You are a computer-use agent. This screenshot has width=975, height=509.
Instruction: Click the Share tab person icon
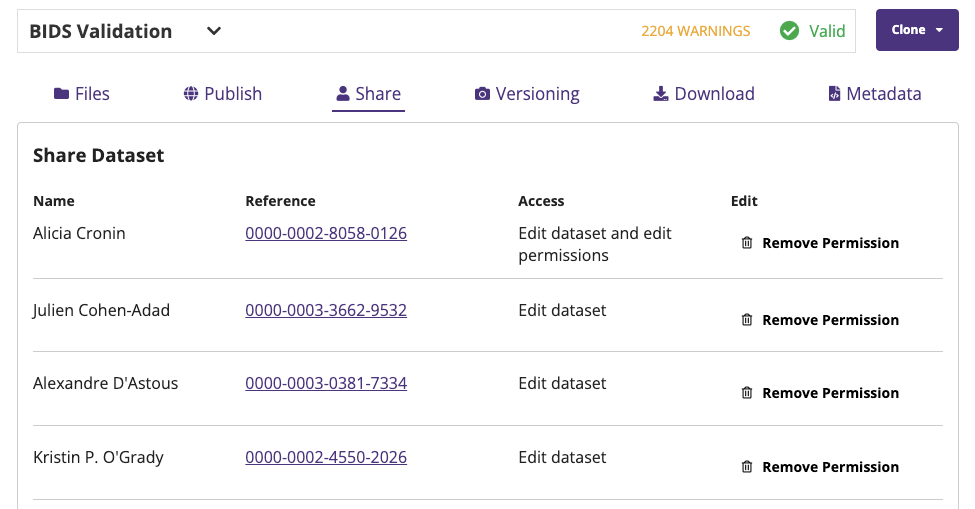point(343,94)
